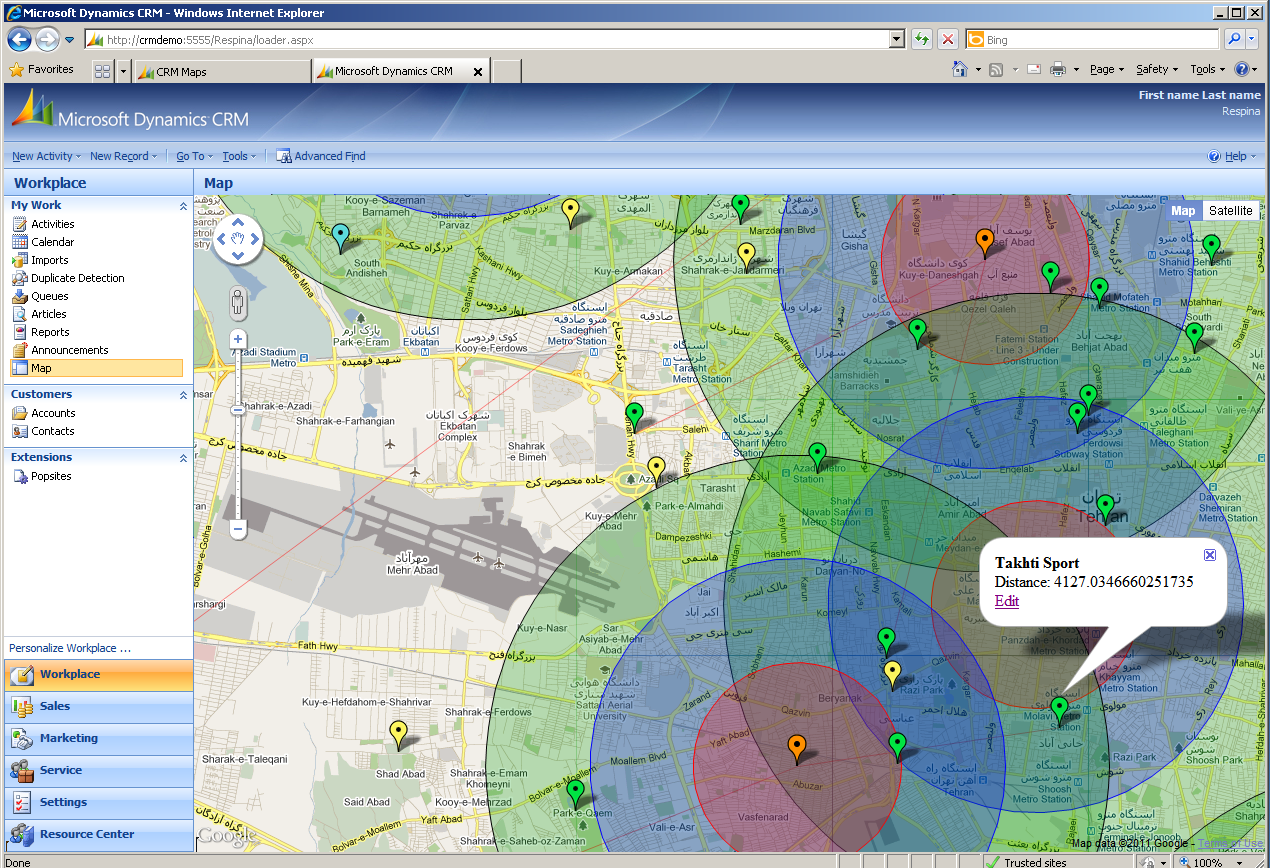Collapse the Customers section
Screen dimensions: 1270x868
[183, 395]
